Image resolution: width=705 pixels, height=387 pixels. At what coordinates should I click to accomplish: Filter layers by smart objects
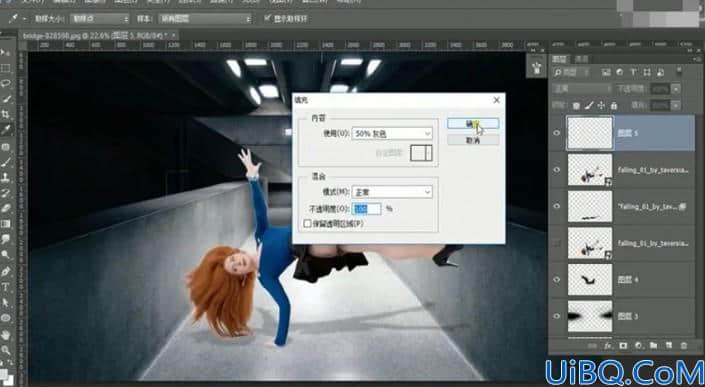[660, 72]
